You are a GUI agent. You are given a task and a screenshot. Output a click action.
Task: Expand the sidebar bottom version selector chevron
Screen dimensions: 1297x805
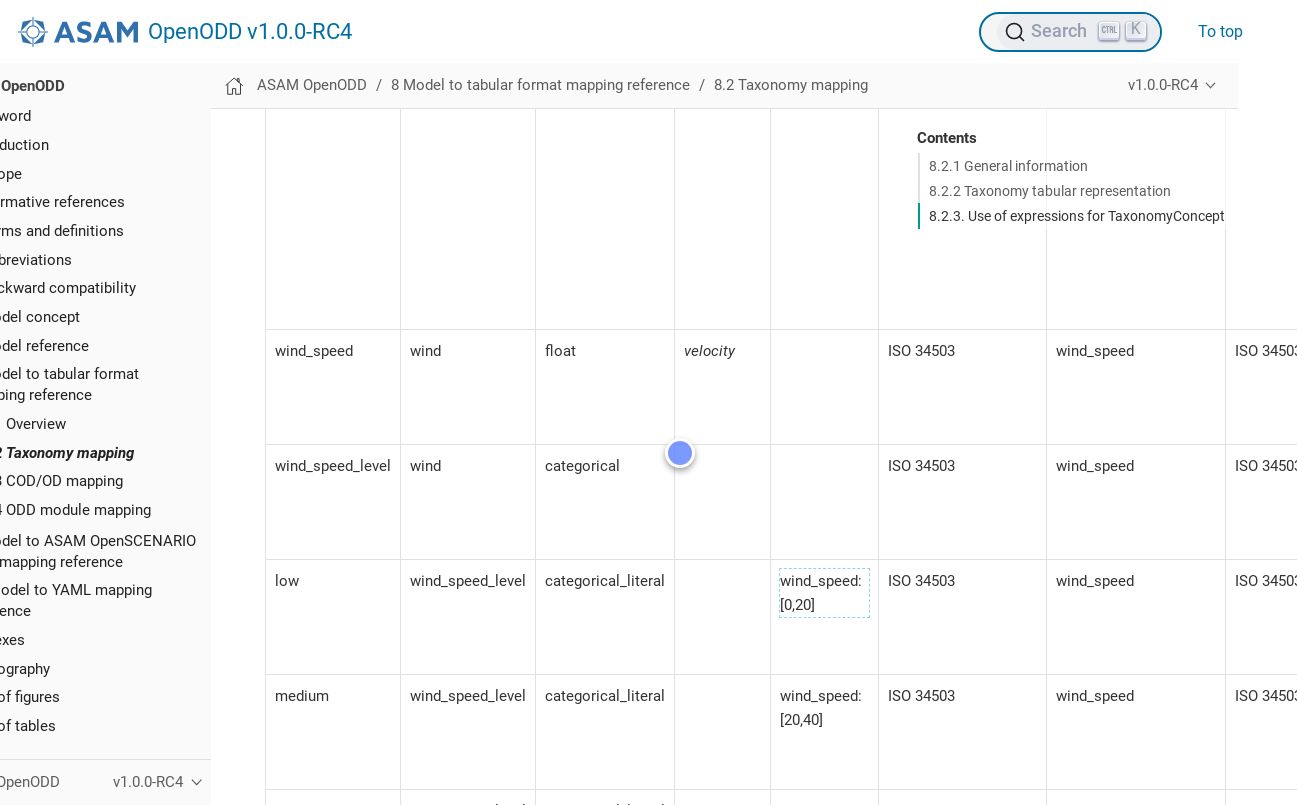point(196,782)
